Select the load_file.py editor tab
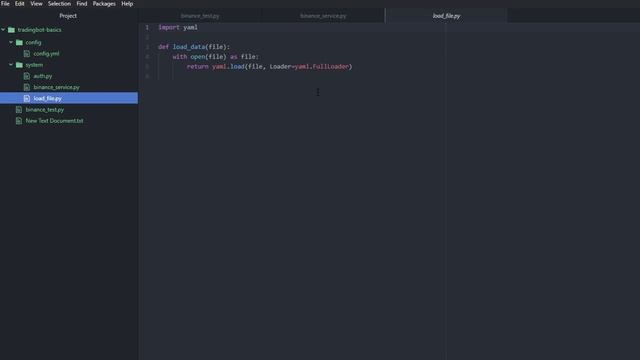Viewport: 640px width, 360px height. 446,16
